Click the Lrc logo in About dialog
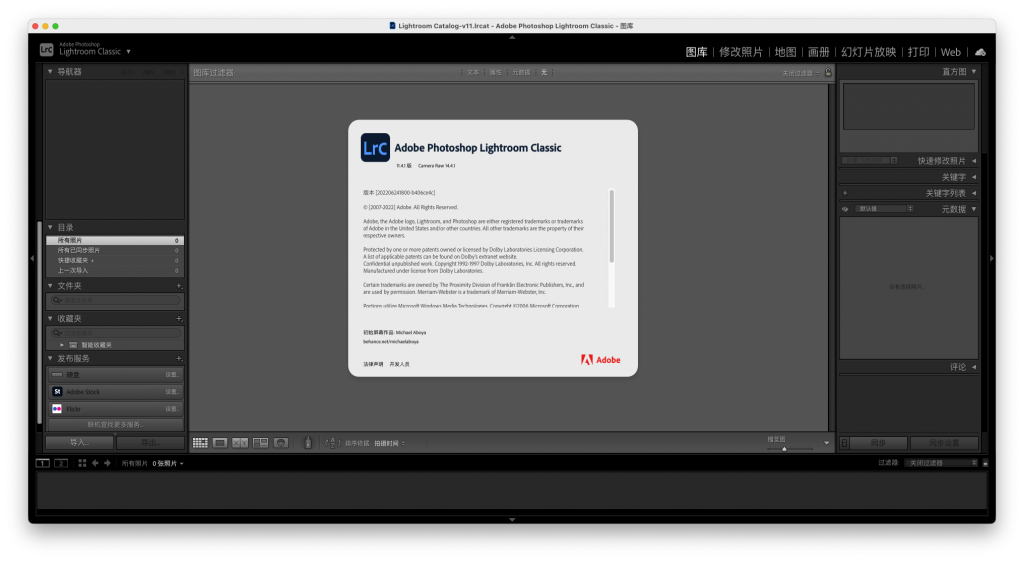 click(376, 148)
